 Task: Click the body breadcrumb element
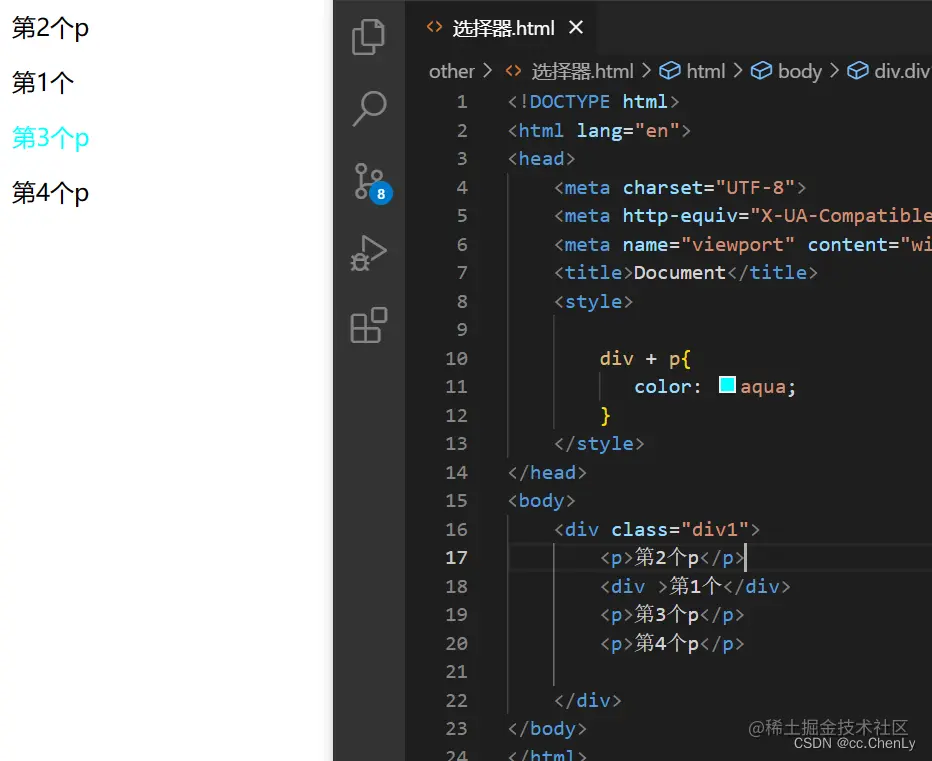point(786,71)
